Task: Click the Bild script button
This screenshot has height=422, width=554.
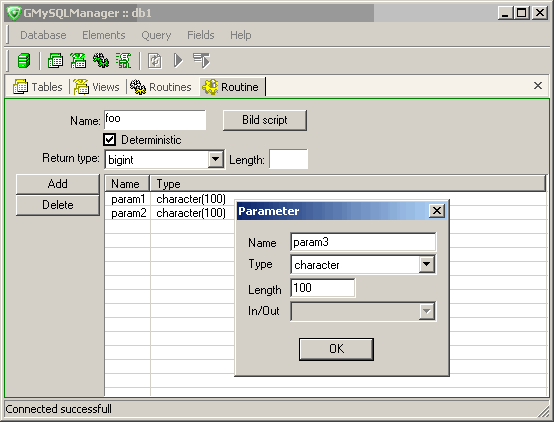Action: pyautogui.click(x=265, y=120)
